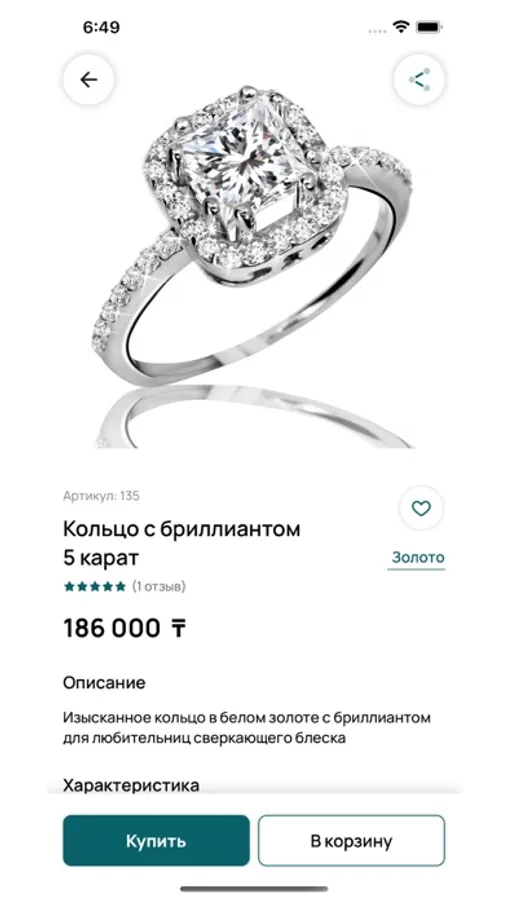Image resolution: width=507 pixels, height=900 pixels.
Task: Toggle the heart favorite icon
Action: 421,508
